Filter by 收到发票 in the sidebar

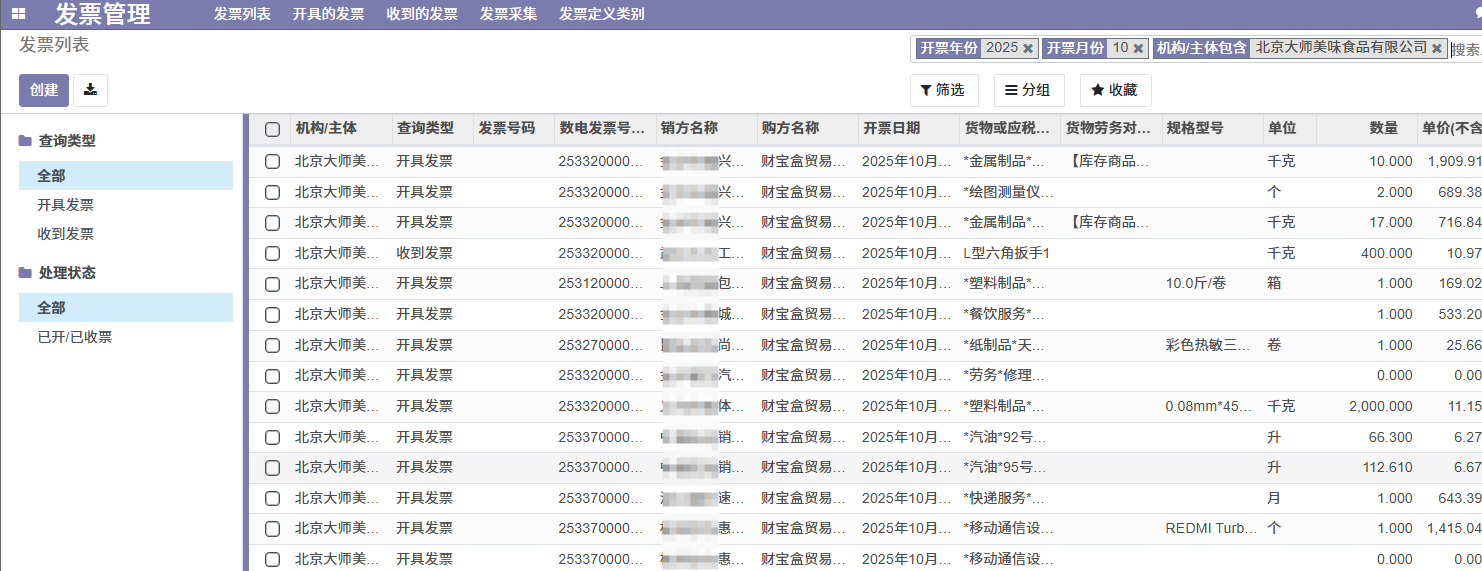[x=66, y=234]
